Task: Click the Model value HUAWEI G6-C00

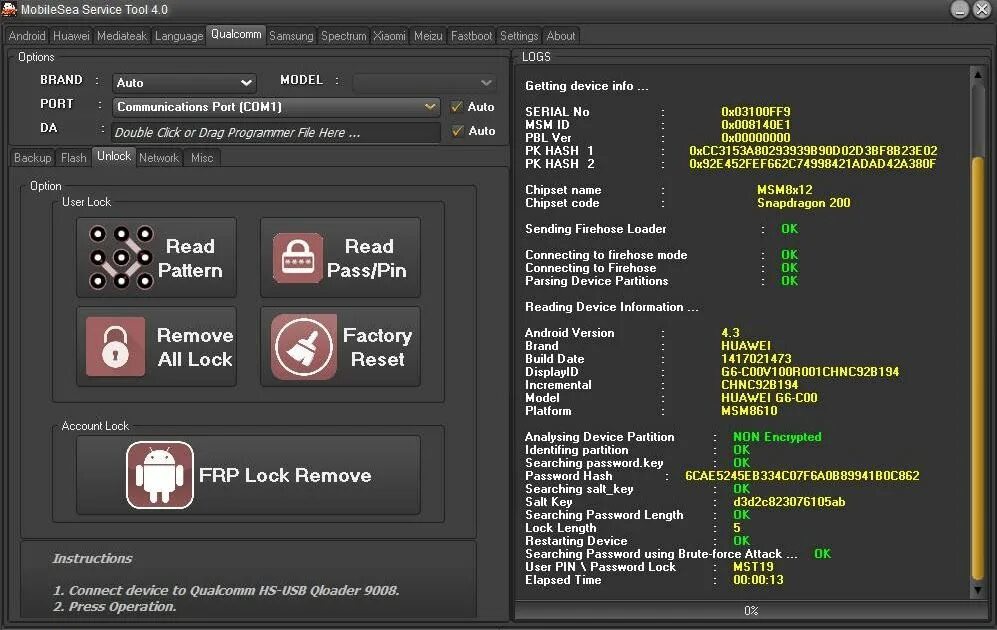Action: coord(769,398)
